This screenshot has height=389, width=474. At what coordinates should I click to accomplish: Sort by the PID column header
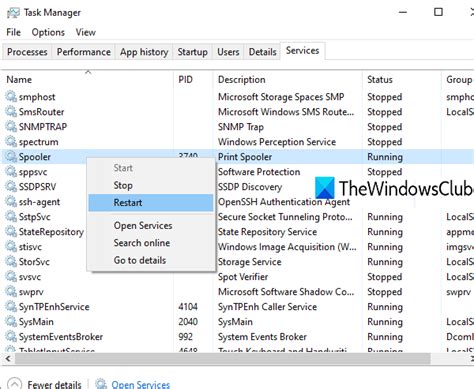coord(193,80)
